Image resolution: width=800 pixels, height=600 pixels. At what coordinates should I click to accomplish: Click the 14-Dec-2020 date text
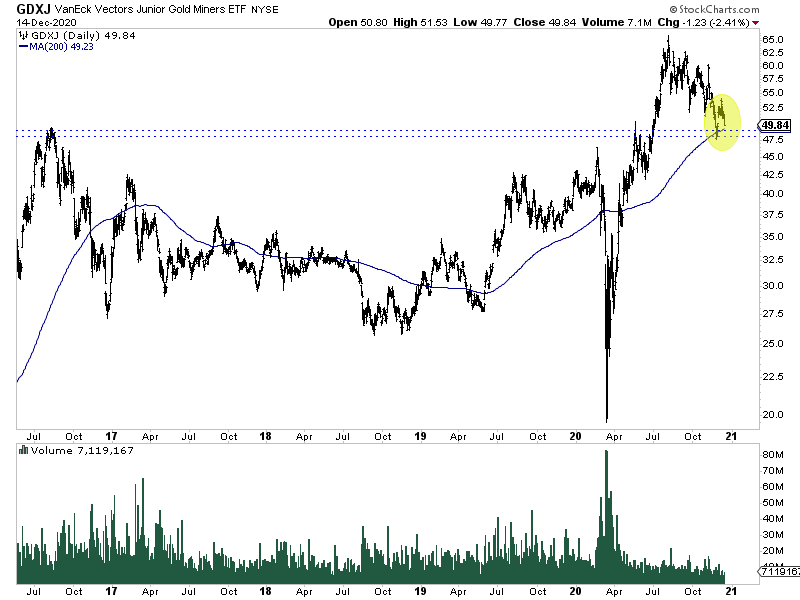(46, 22)
